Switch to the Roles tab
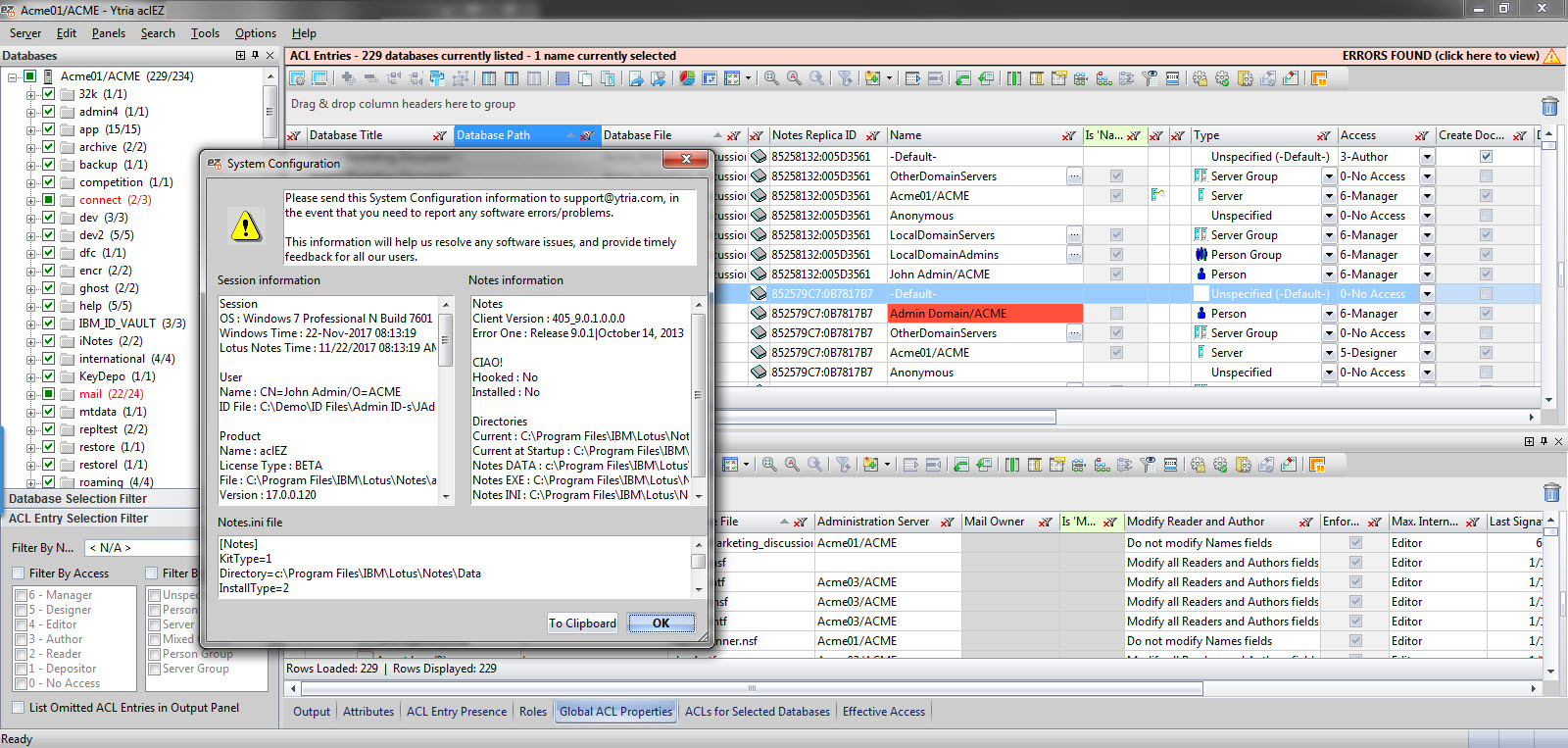1568x748 pixels. [533, 712]
